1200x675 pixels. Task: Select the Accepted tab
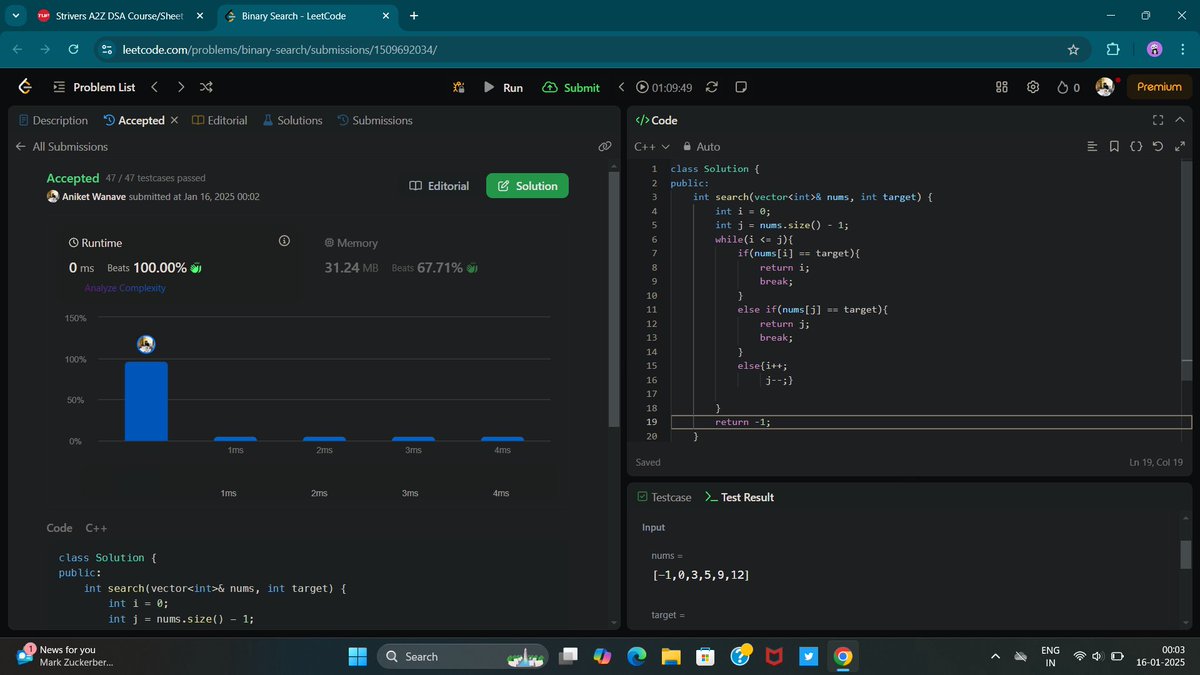(x=133, y=120)
